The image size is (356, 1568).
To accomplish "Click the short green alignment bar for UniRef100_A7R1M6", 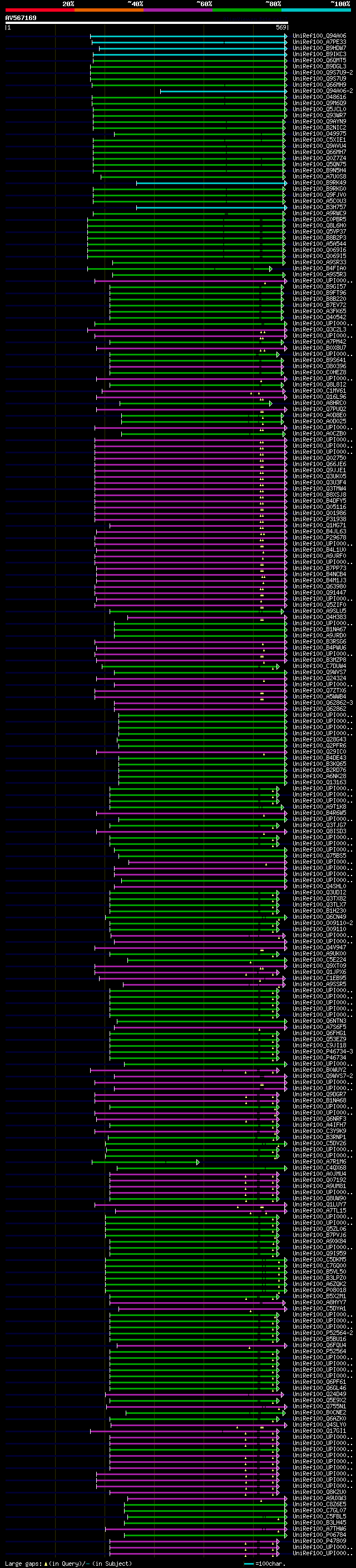I will click(145, 1162).
